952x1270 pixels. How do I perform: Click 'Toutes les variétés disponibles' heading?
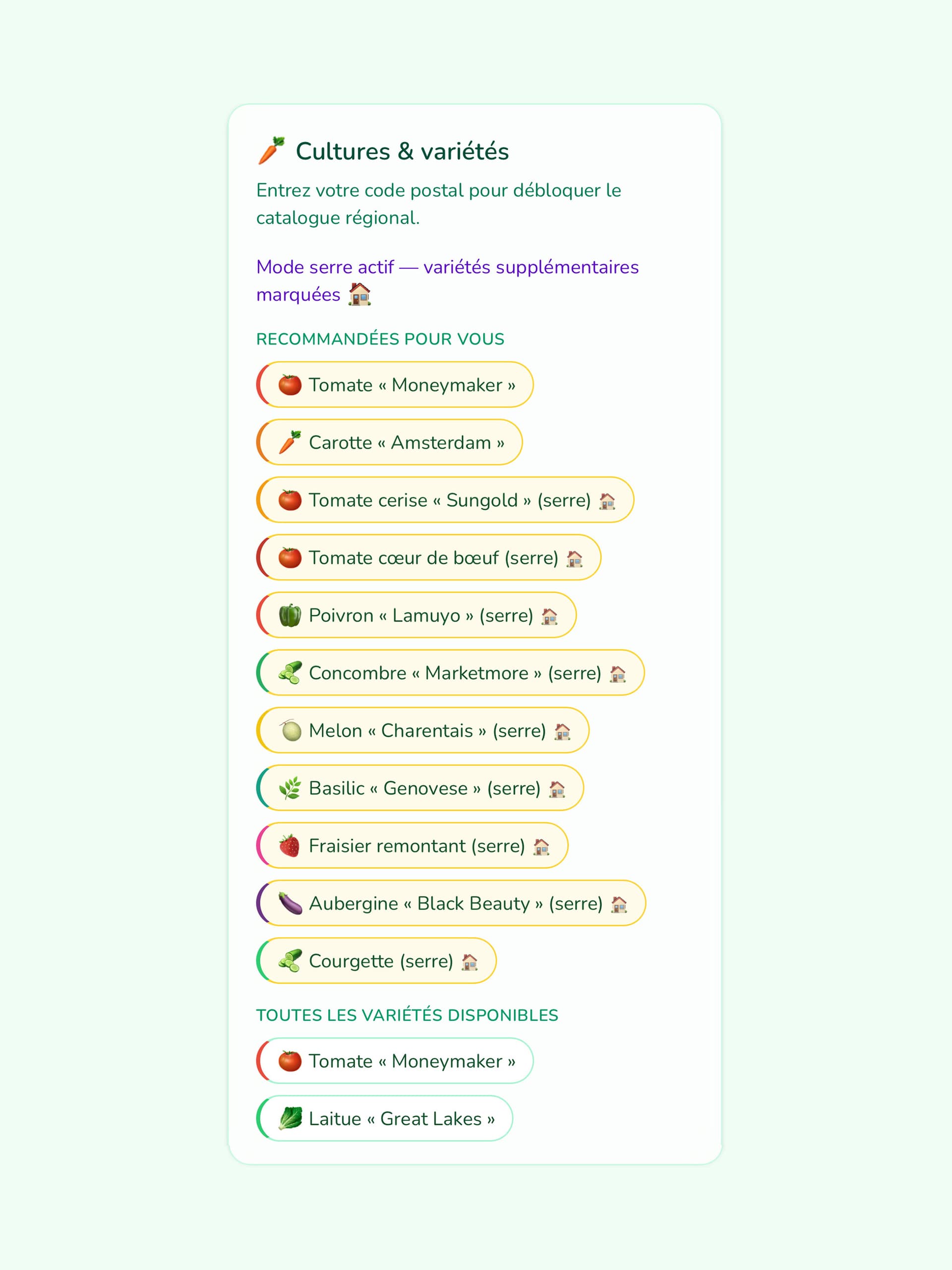(x=407, y=1015)
